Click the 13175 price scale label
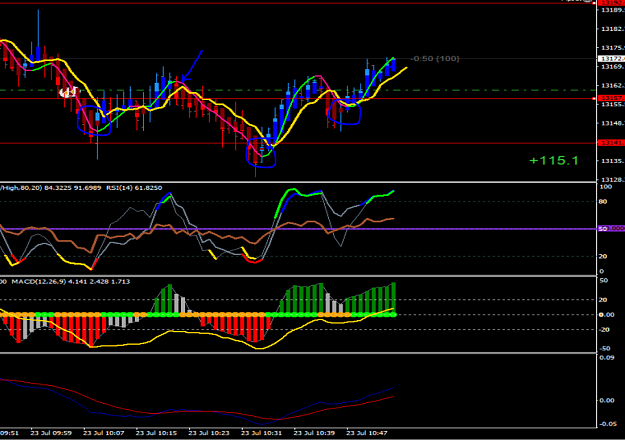Viewport: 625px width, 440px height. [x=613, y=48]
